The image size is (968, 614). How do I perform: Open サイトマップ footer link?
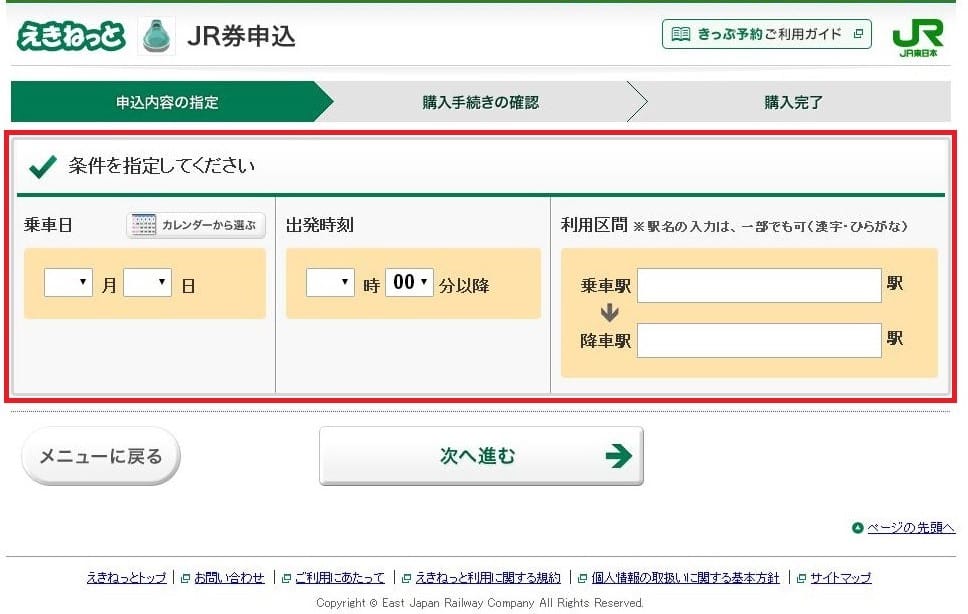click(x=840, y=578)
